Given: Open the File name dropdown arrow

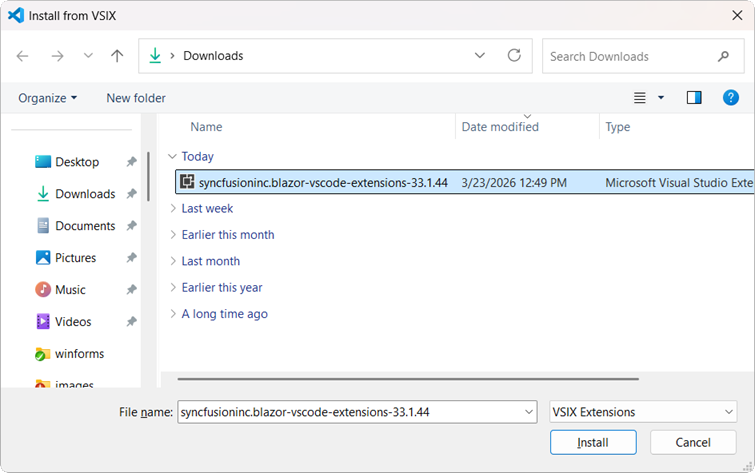Looking at the screenshot, I should (529, 412).
